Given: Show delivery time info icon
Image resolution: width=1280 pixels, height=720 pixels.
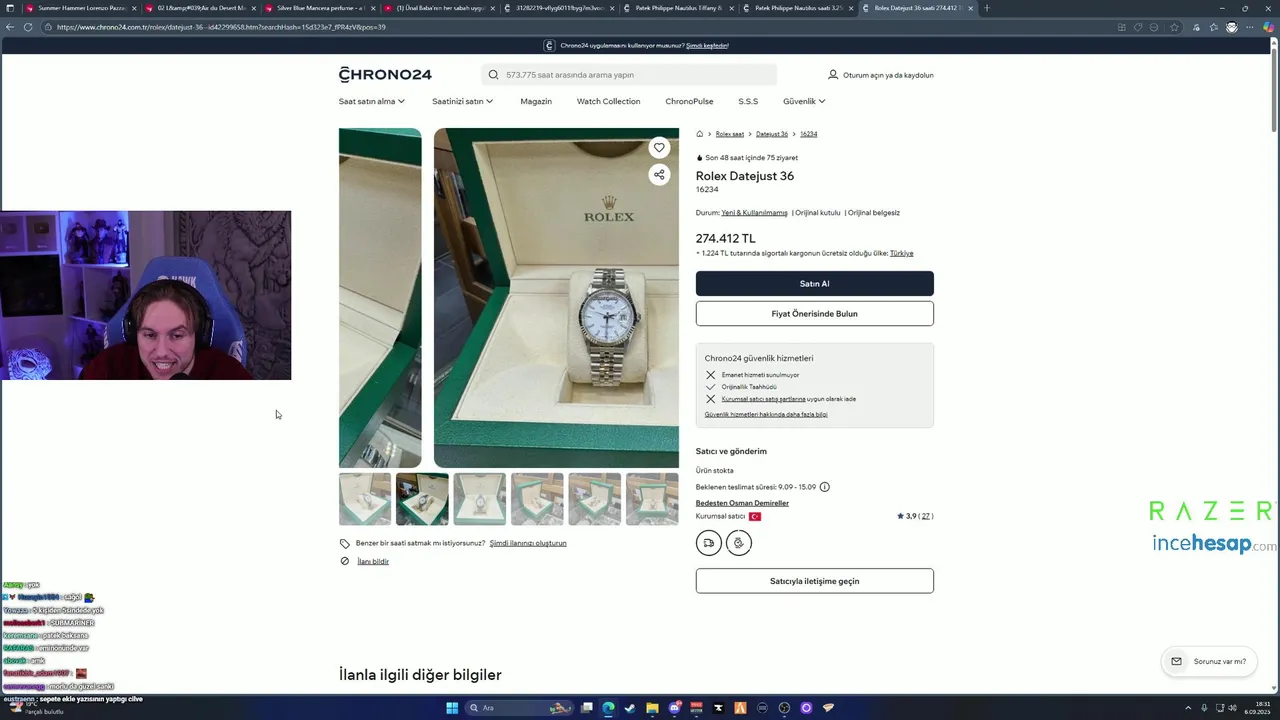Looking at the screenshot, I should point(824,487).
